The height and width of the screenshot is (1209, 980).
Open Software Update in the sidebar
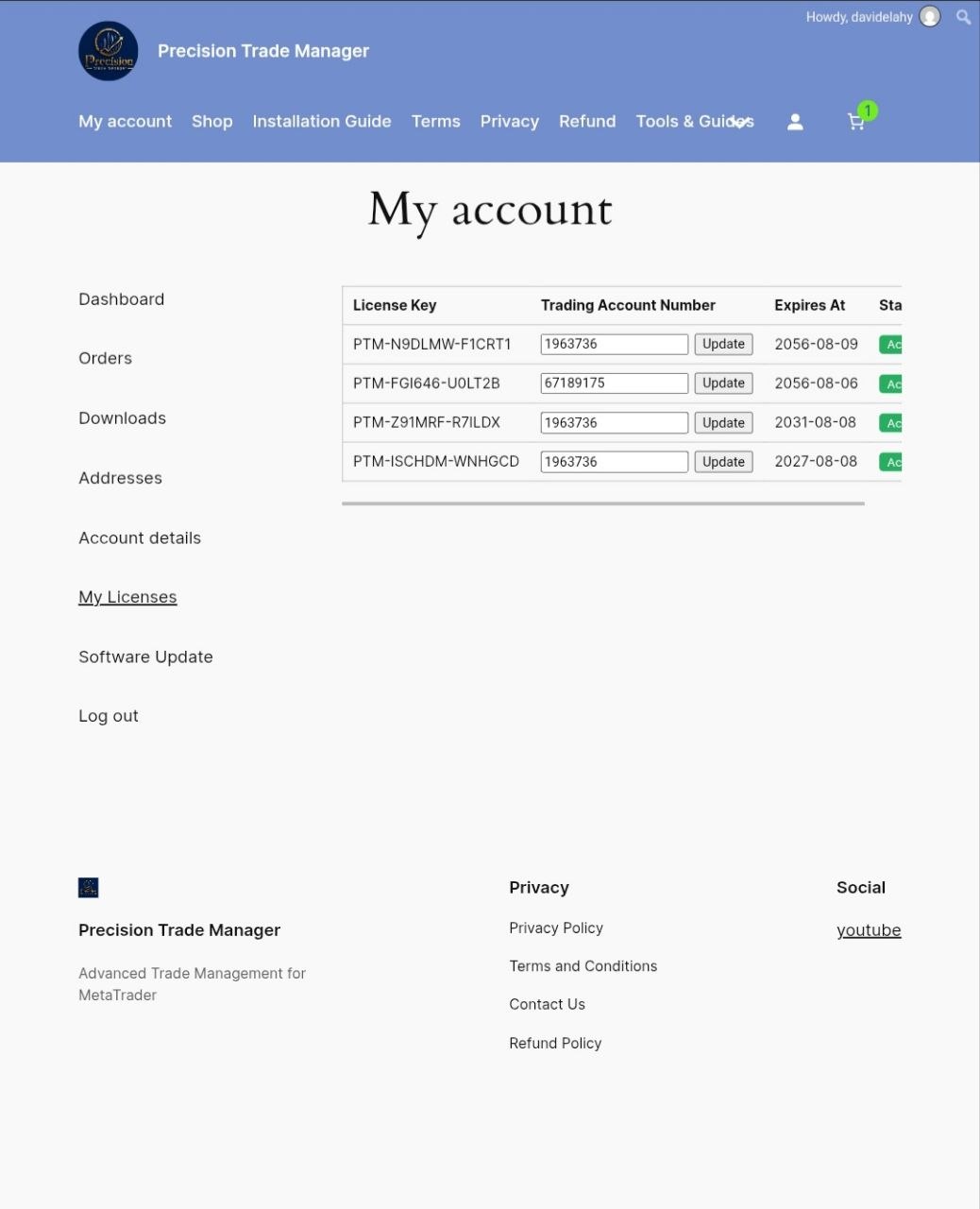(145, 656)
